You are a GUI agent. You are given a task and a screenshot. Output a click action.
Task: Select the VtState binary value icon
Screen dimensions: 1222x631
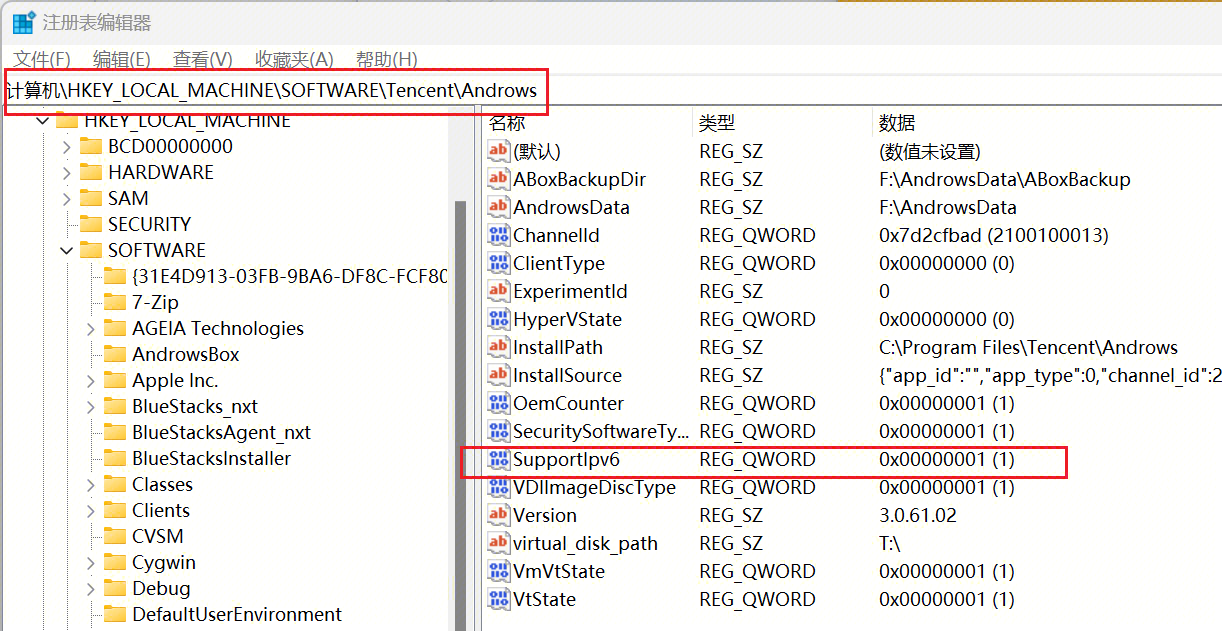pyautogui.click(x=498, y=599)
